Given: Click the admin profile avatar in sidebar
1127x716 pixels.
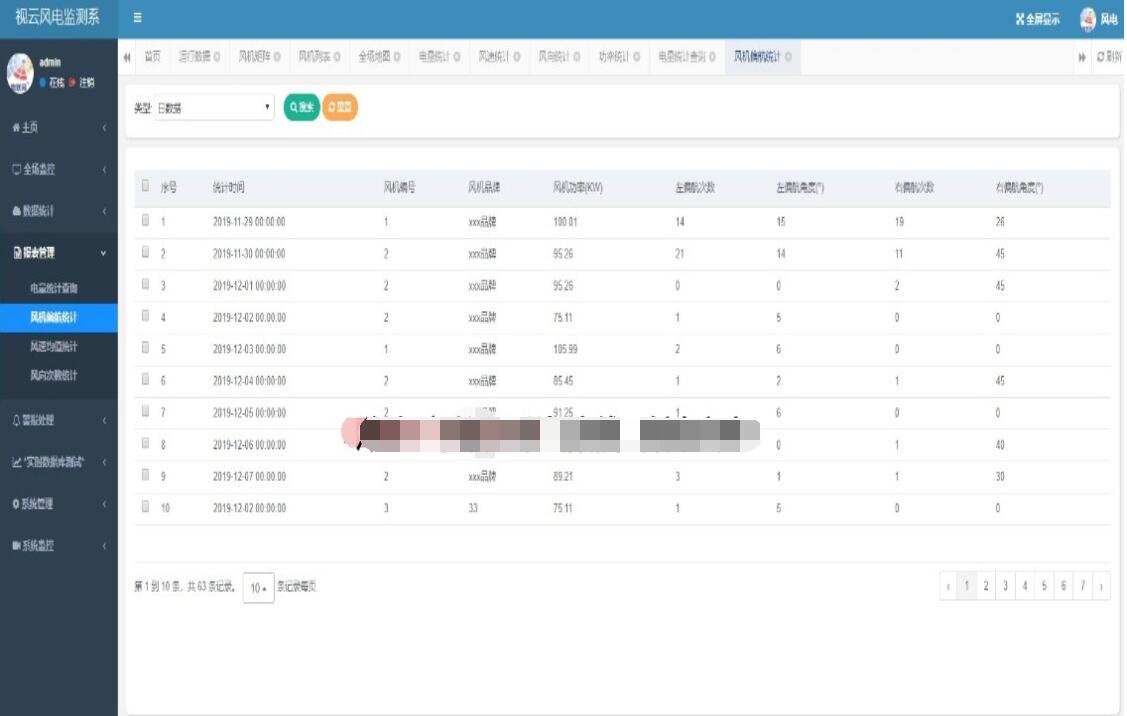Looking at the screenshot, I should [20, 73].
